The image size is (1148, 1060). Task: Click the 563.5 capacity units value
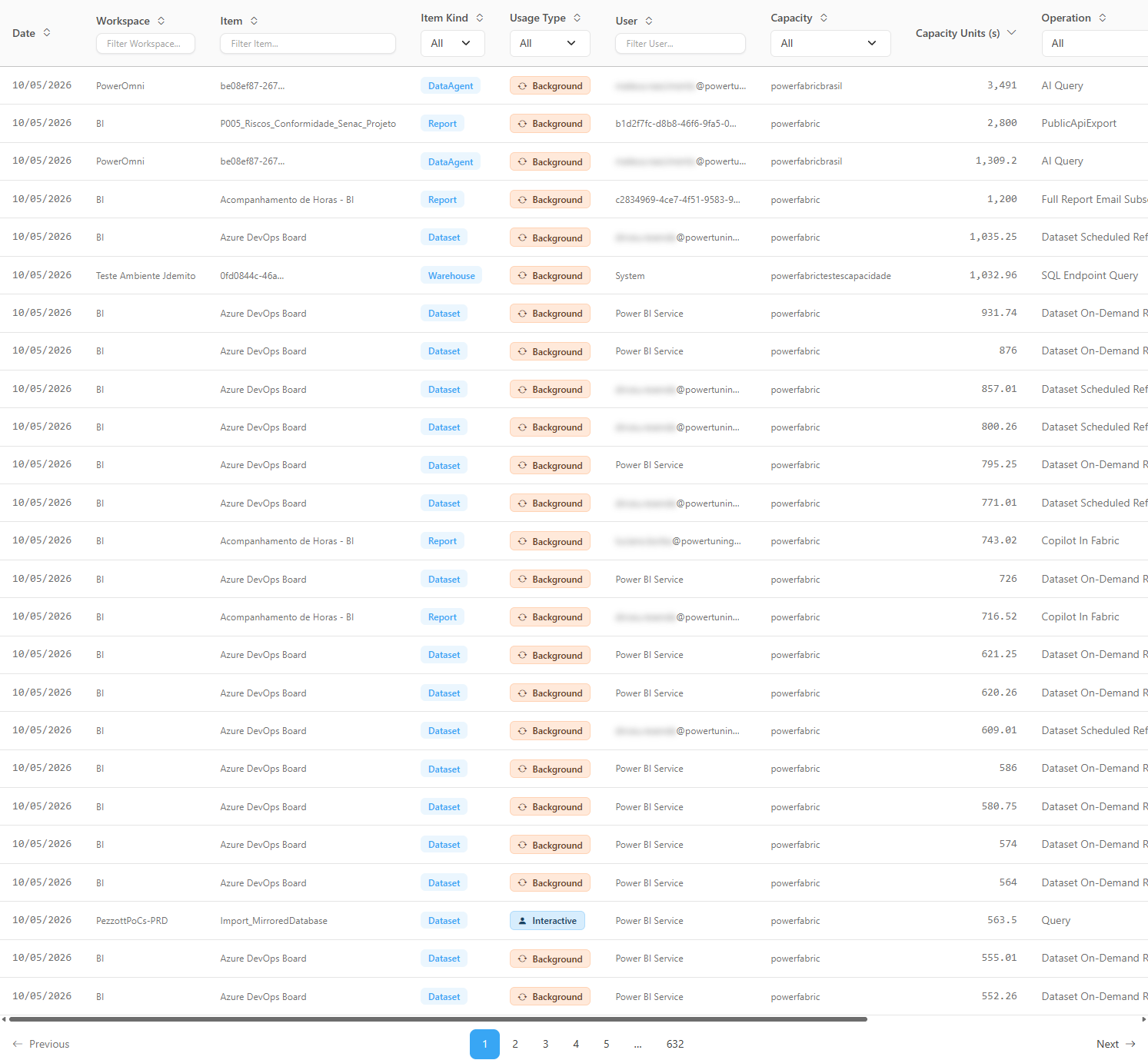1002,920
